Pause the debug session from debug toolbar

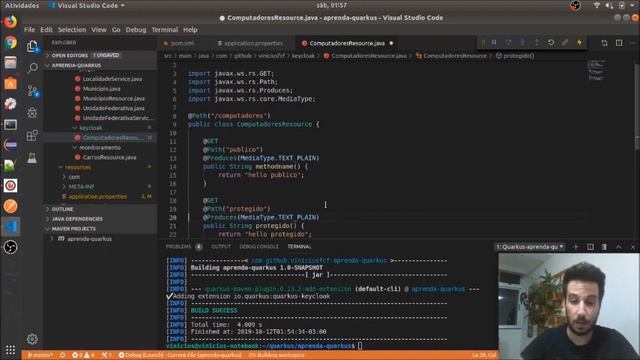point(494,42)
